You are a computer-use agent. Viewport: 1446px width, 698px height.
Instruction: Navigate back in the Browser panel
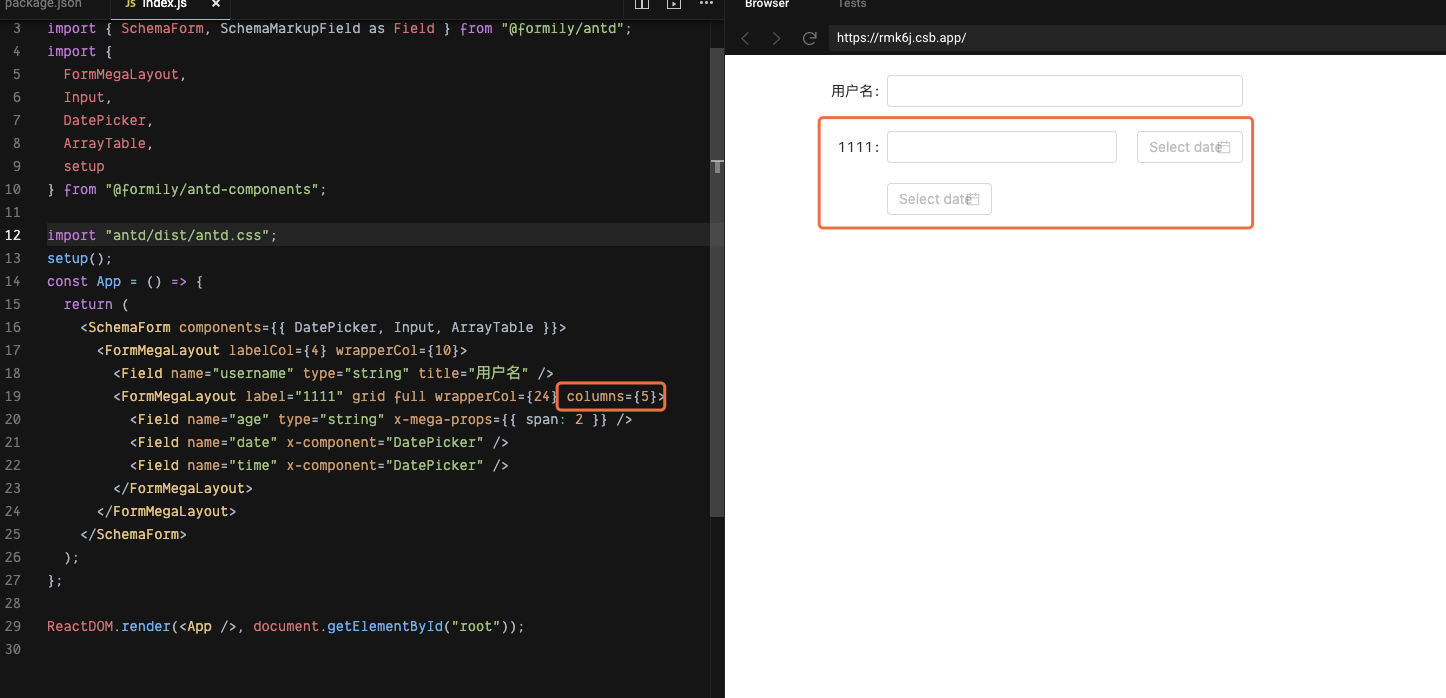[x=746, y=38]
